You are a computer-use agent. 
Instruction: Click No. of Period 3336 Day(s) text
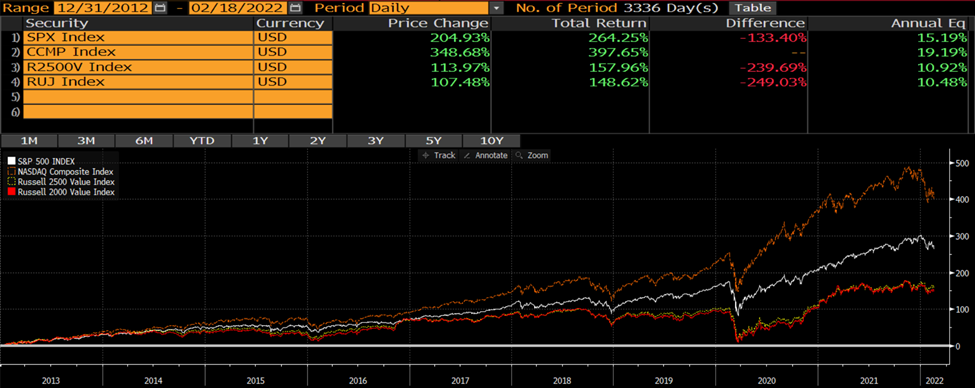point(617,8)
